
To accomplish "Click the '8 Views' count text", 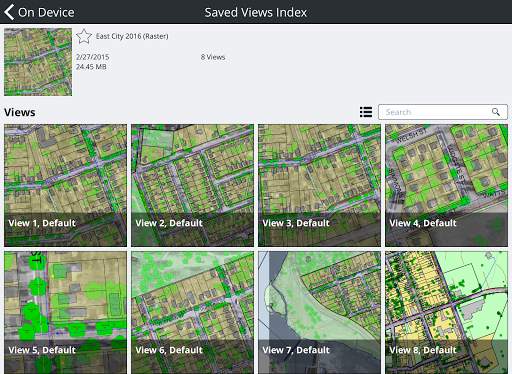I will tap(213, 57).
